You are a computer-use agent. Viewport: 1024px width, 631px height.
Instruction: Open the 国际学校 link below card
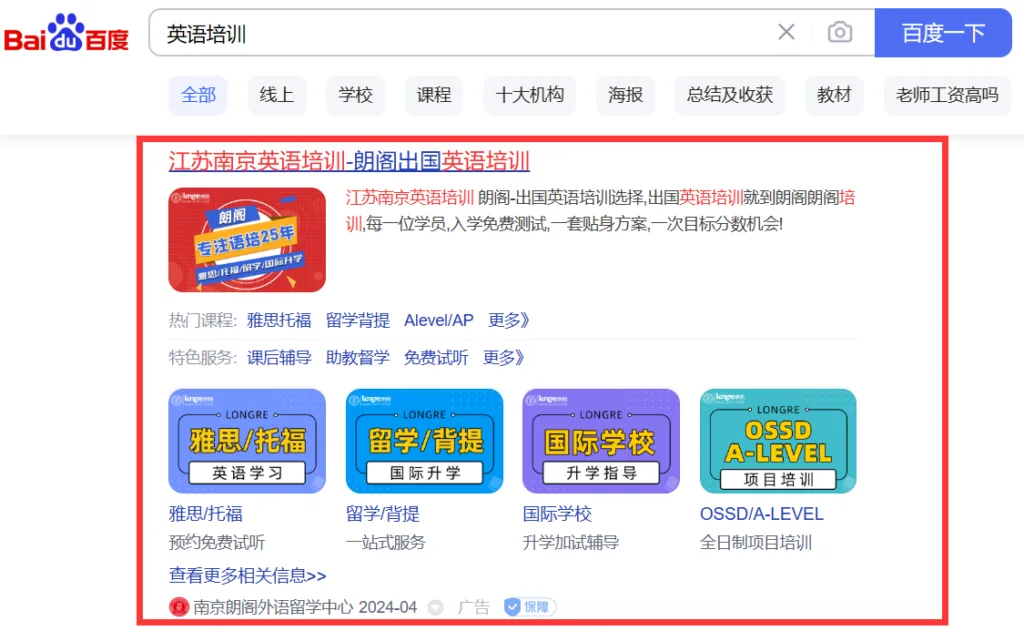tap(557, 514)
